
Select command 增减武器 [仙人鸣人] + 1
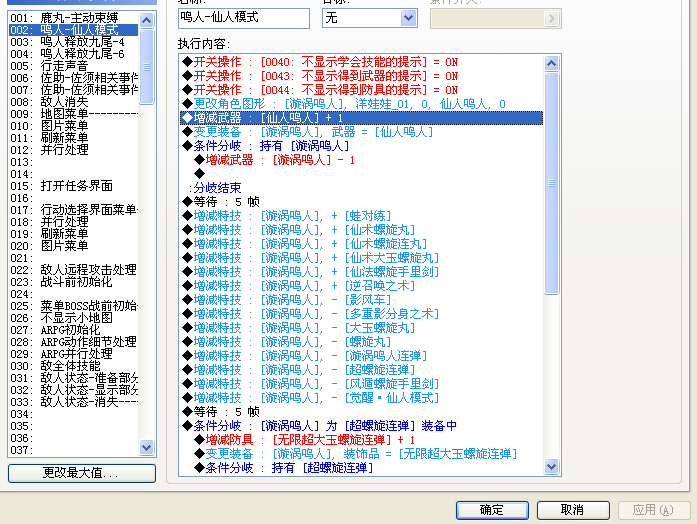[x=361, y=118]
